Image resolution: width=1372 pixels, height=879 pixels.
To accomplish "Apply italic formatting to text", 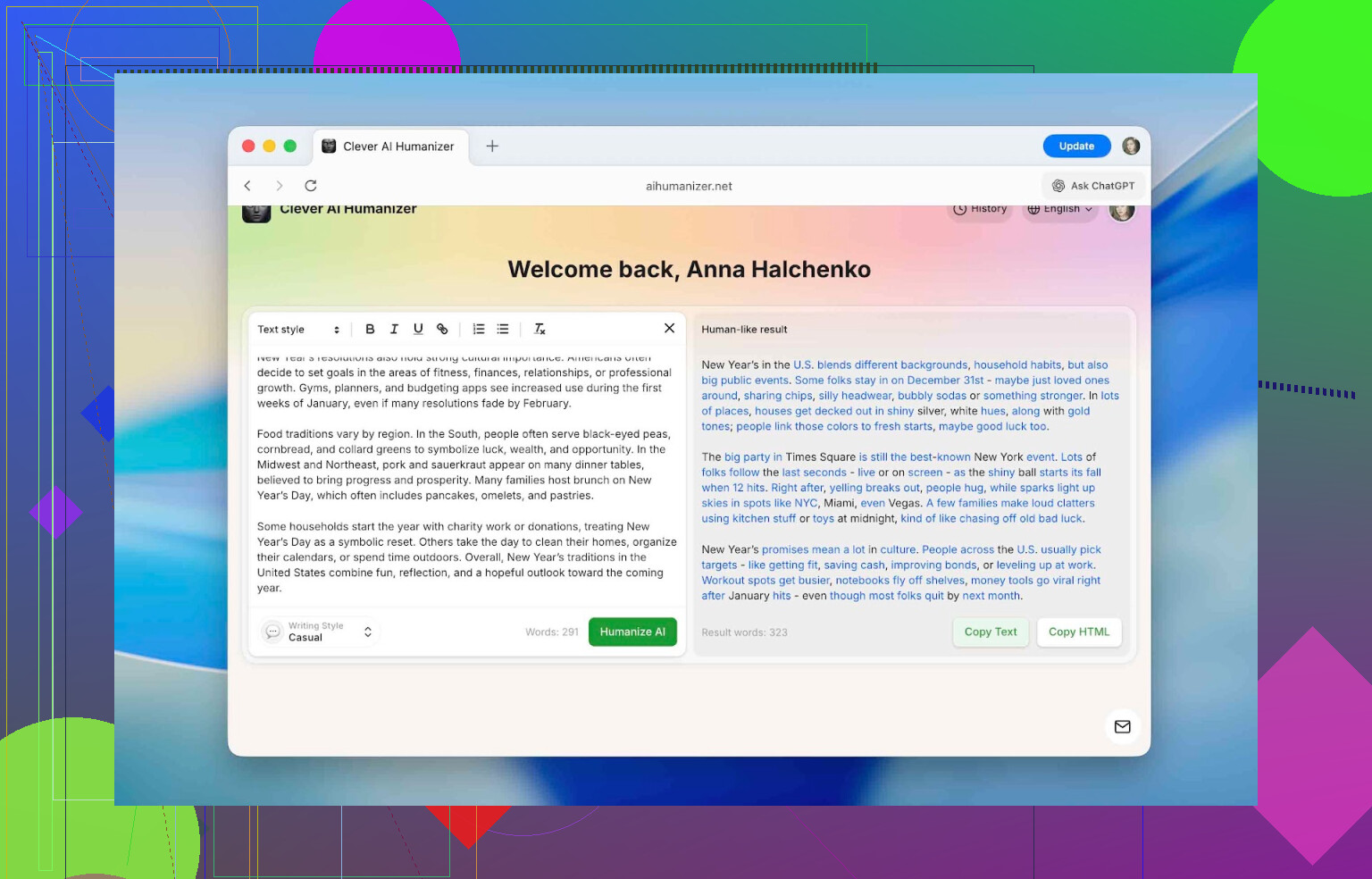I will [x=394, y=329].
